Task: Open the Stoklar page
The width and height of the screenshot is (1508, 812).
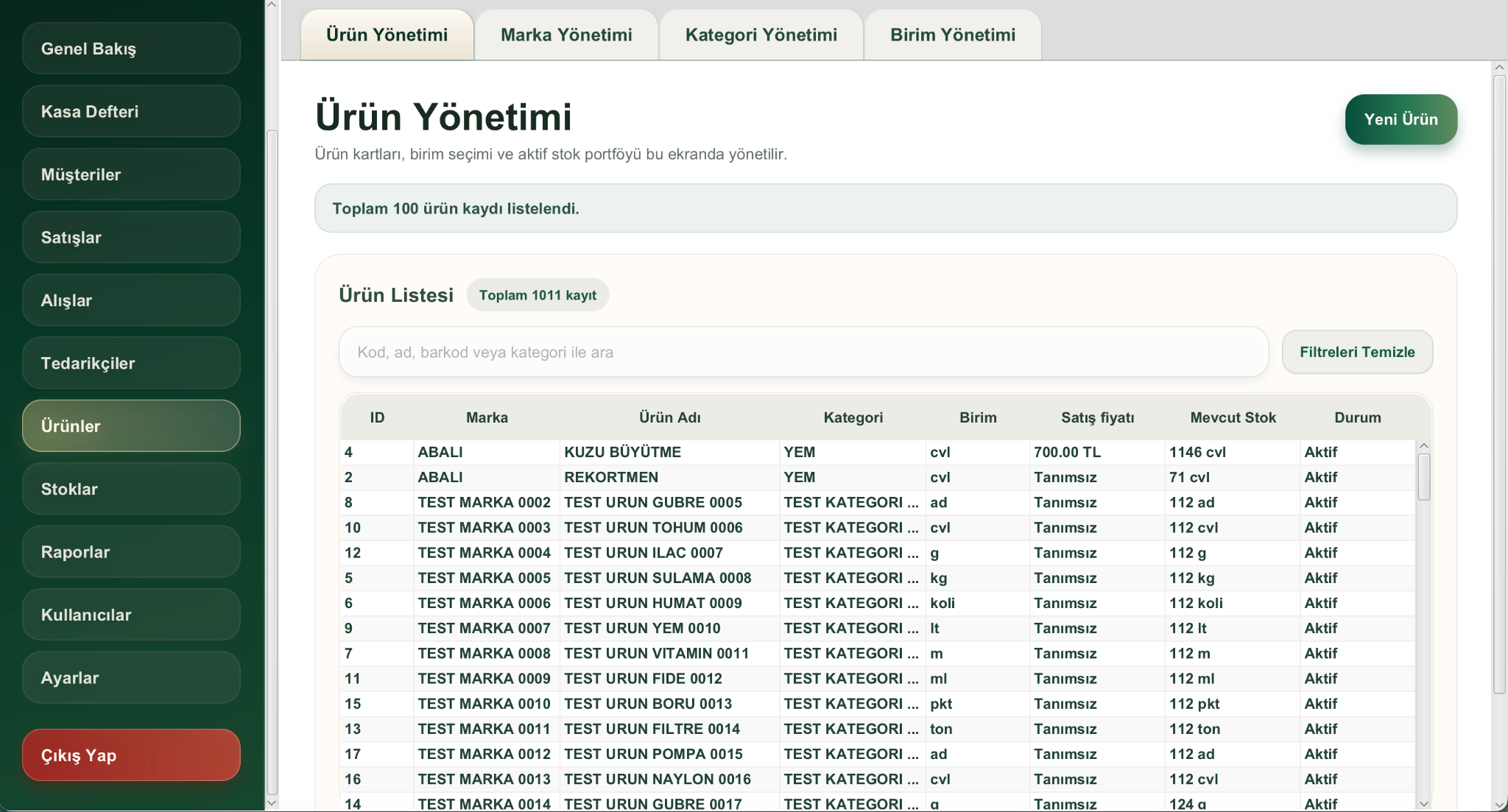Action: point(131,489)
